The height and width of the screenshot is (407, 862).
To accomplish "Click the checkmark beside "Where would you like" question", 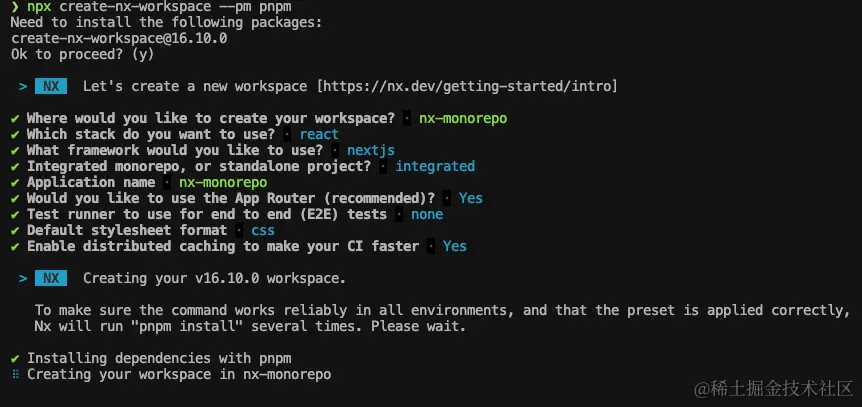I will pyautogui.click(x=15, y=118).
